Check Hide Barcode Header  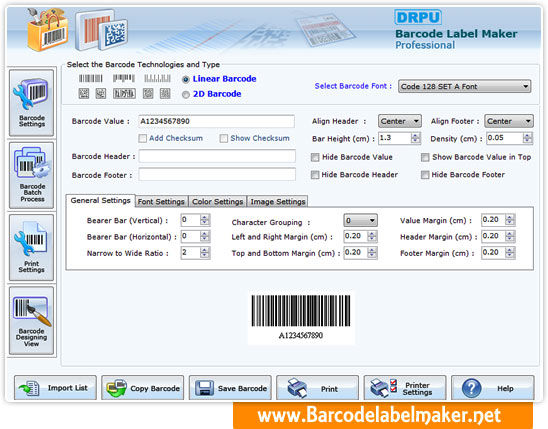[x=315, y=175]
